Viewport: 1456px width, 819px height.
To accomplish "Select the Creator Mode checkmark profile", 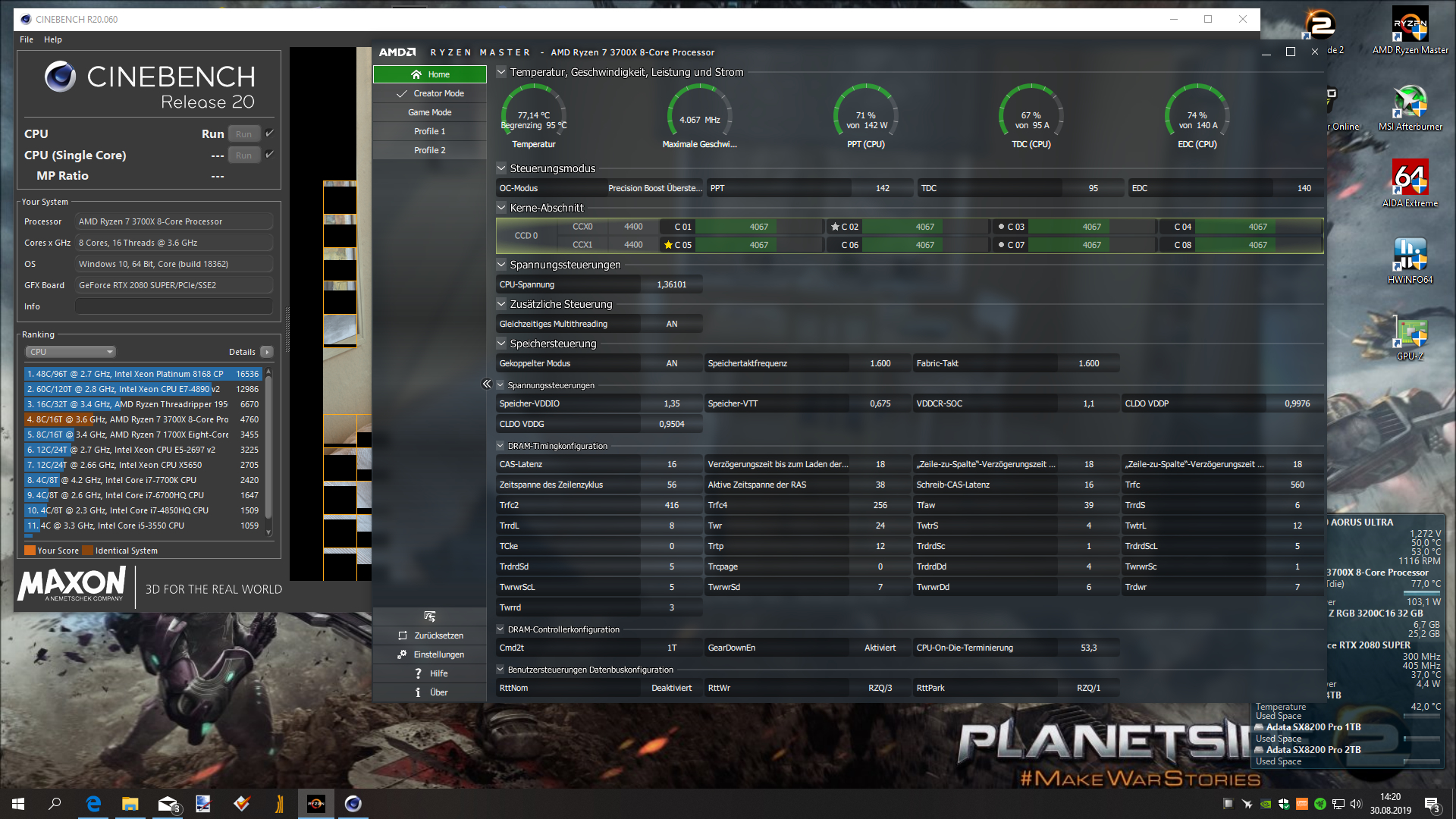I will 402,93.
